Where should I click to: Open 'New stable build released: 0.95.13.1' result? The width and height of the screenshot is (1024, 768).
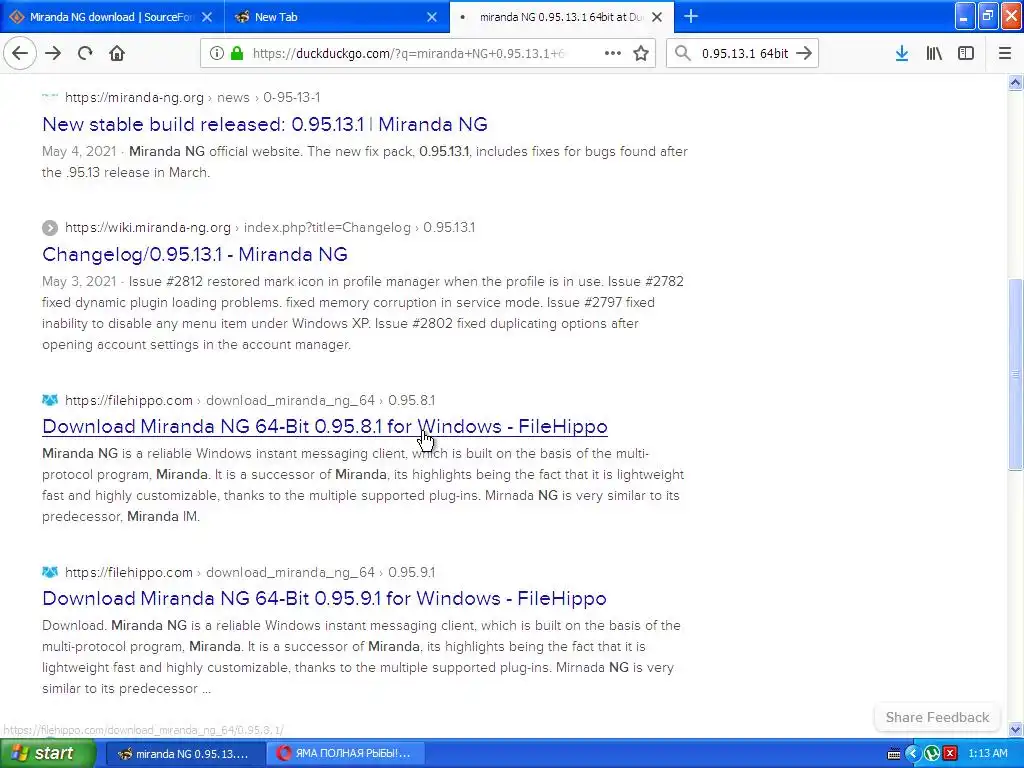coord(264,124)
